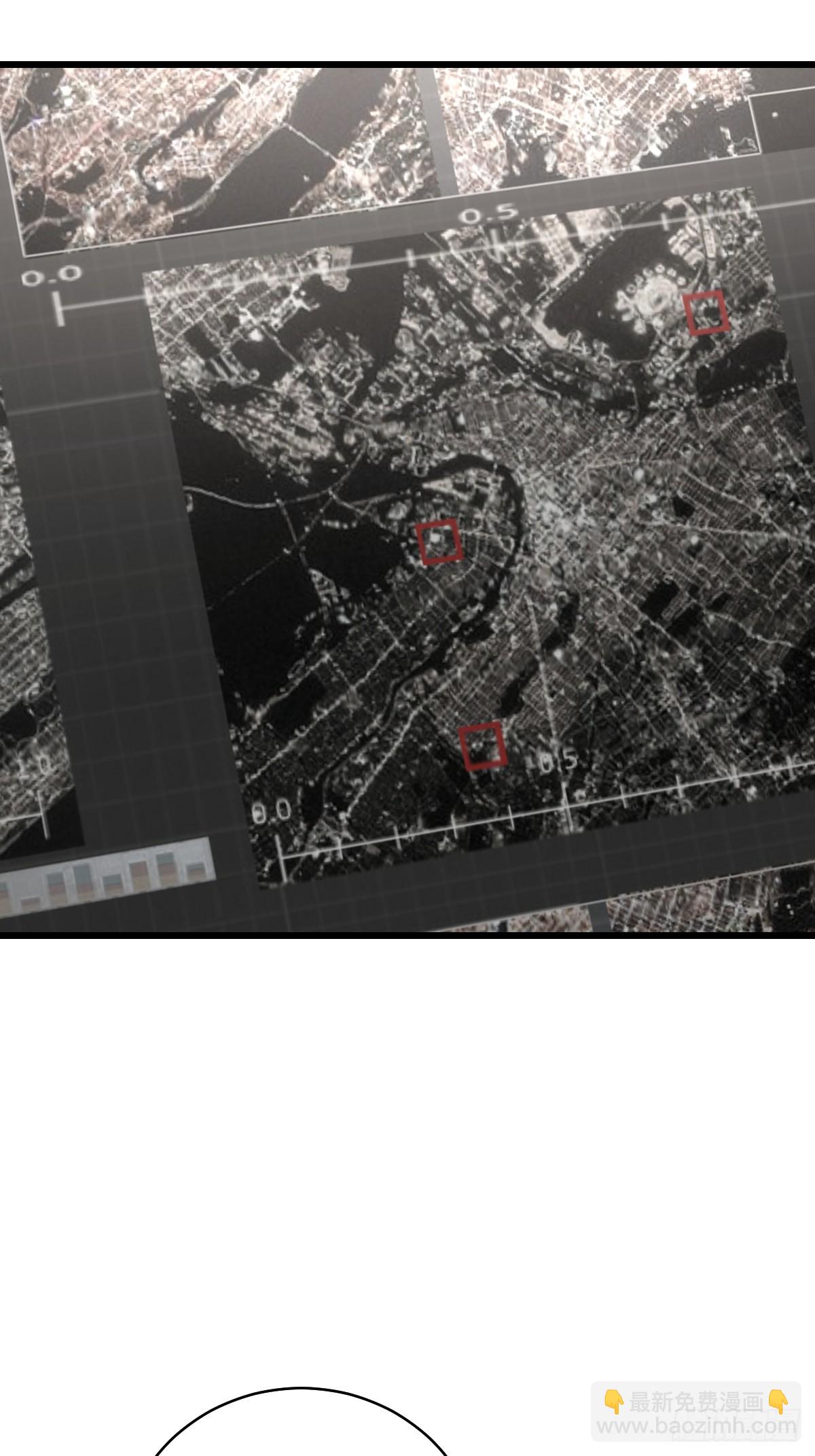Viewport: 815px width, 1456px height.
Task: Click the vertical tick mark below the 0.0 label
Action: pos(60,309)
